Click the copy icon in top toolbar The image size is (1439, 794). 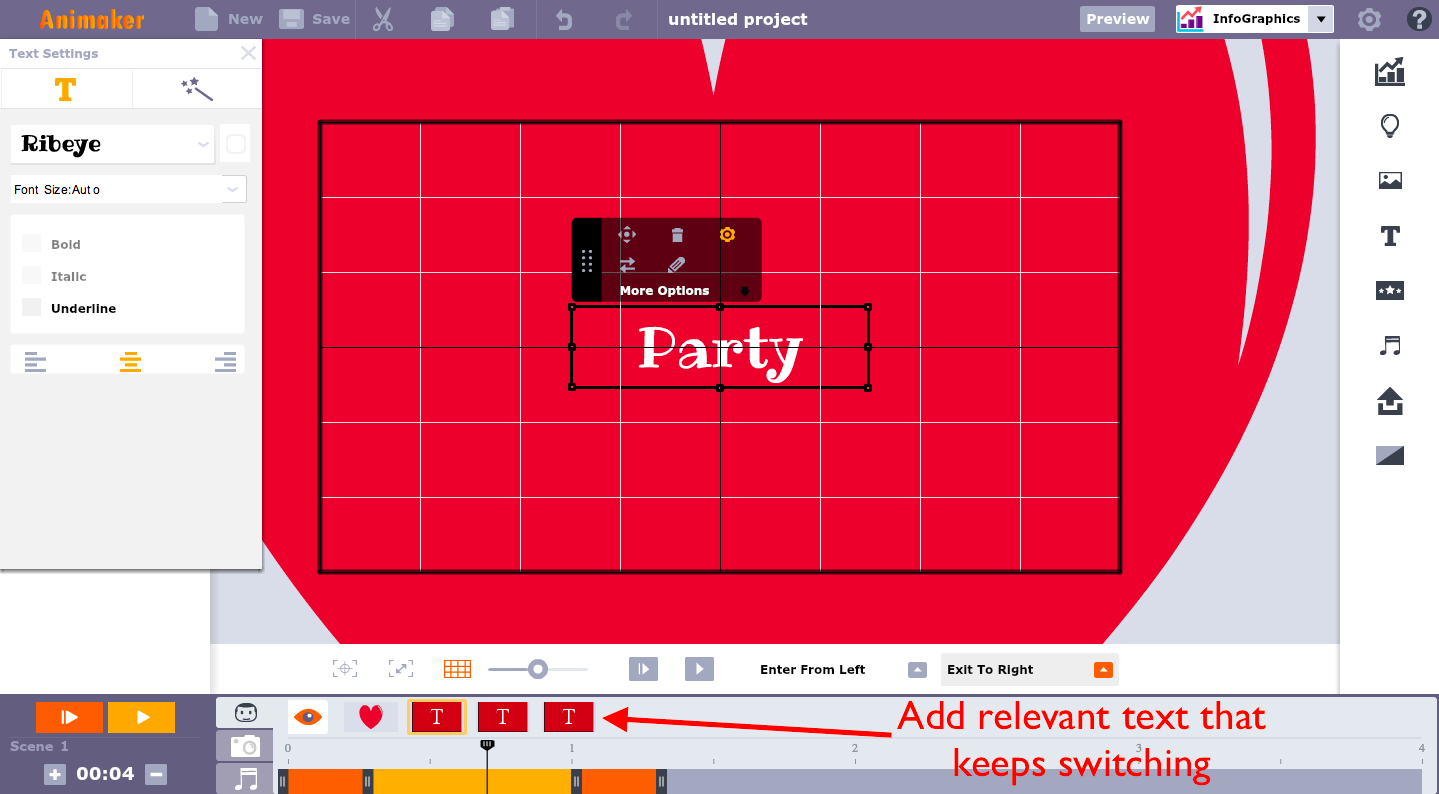coord(441,19)
